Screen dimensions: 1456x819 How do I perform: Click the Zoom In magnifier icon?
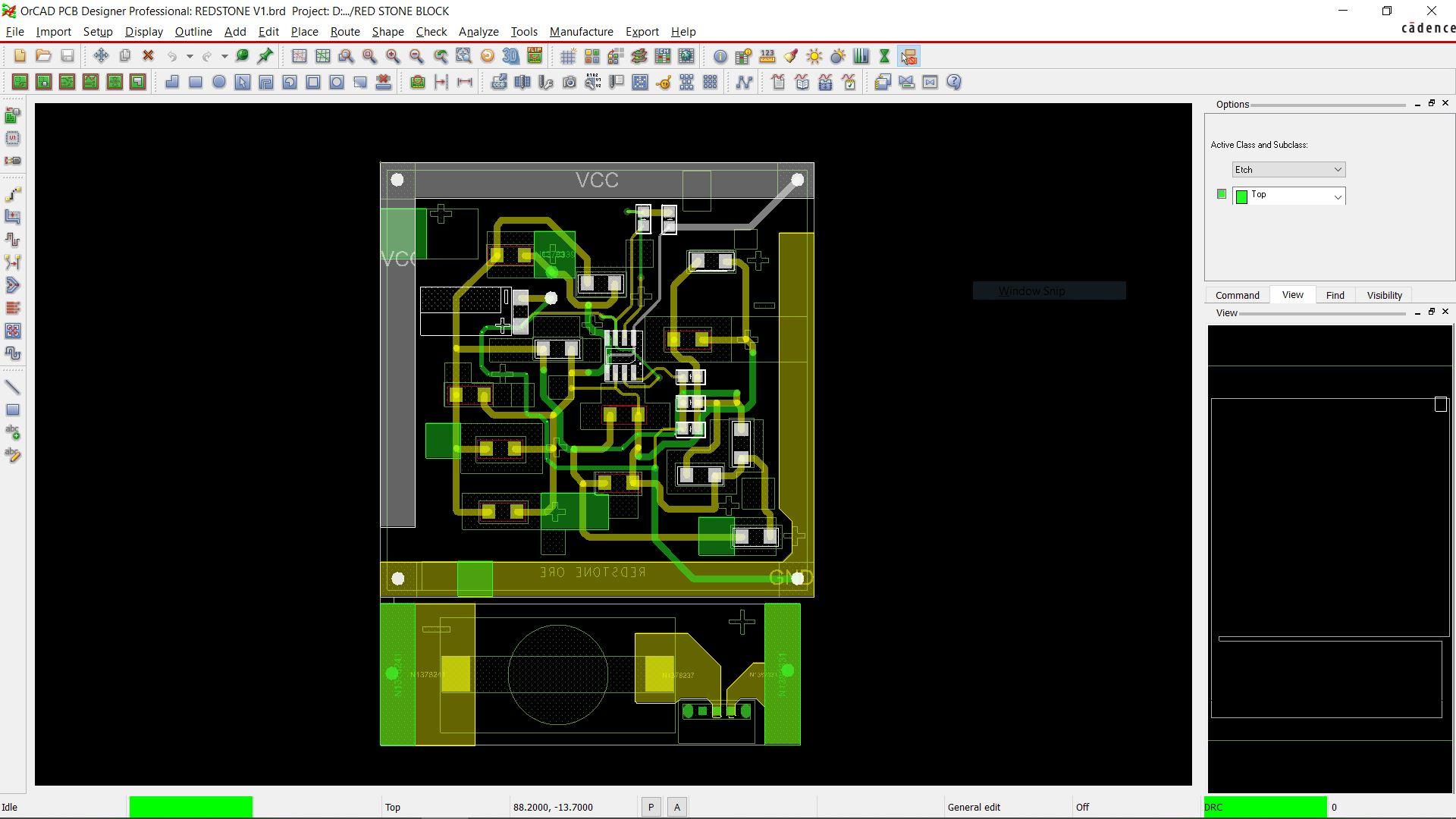(393, 56)
